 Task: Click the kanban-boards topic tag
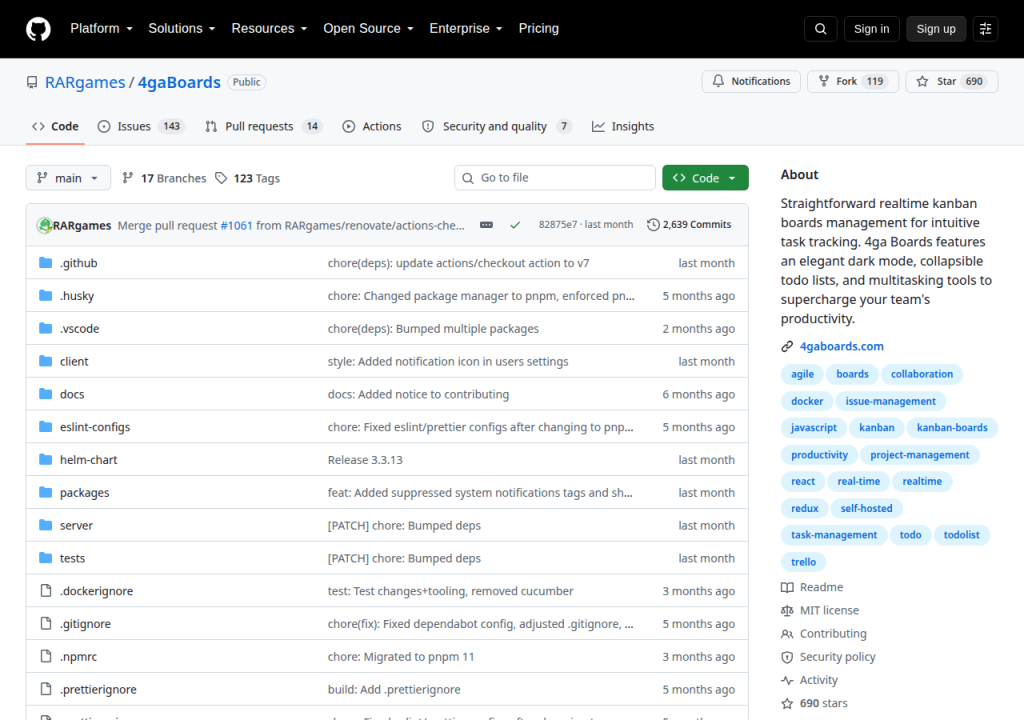[952, 428]
